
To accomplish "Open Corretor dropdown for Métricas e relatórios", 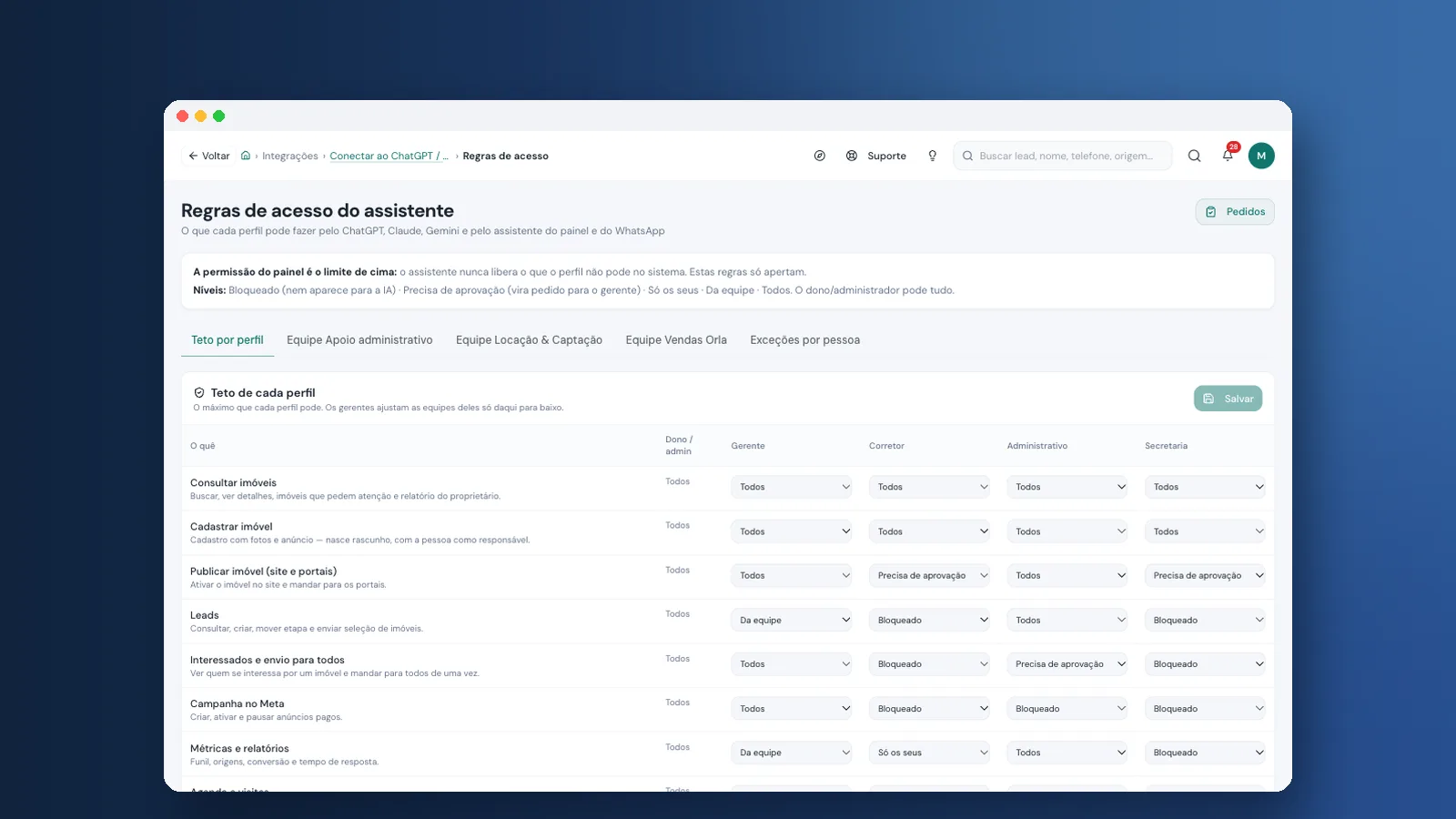I will coord(929,753).
